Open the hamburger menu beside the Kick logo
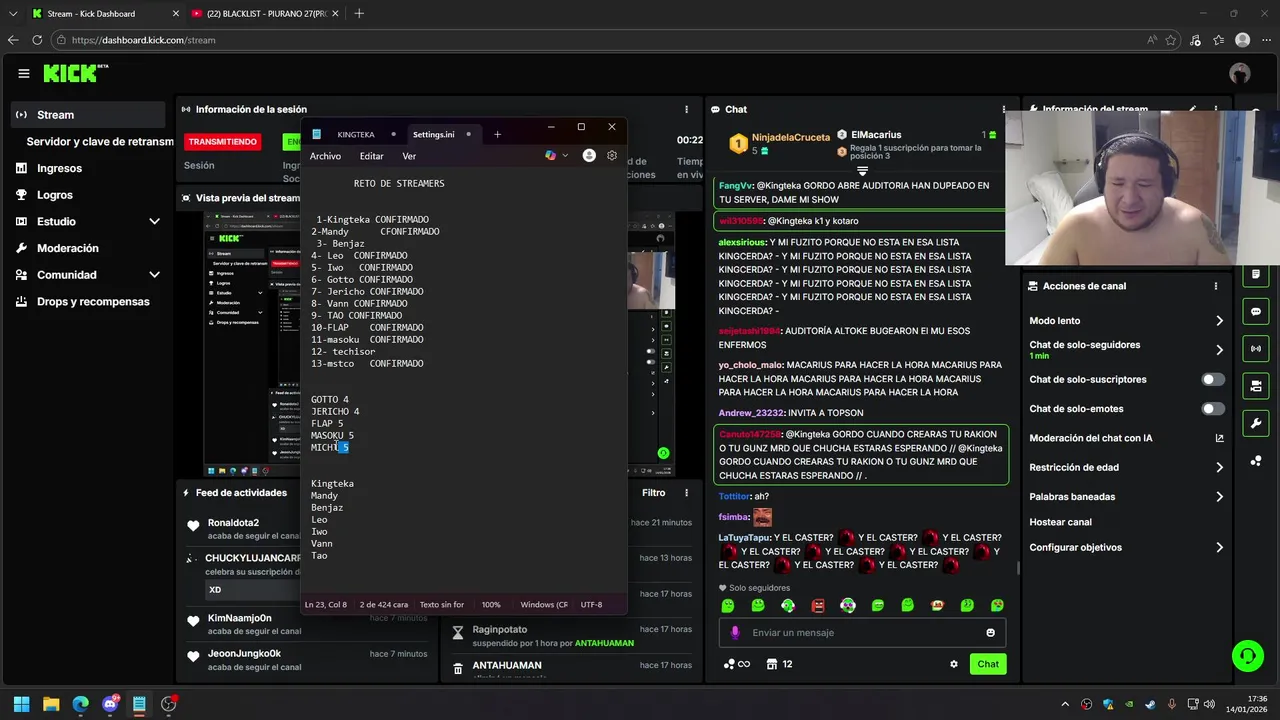Viewport: 1280px width, 720px height. pyautogui.click(x=24, y=73)
